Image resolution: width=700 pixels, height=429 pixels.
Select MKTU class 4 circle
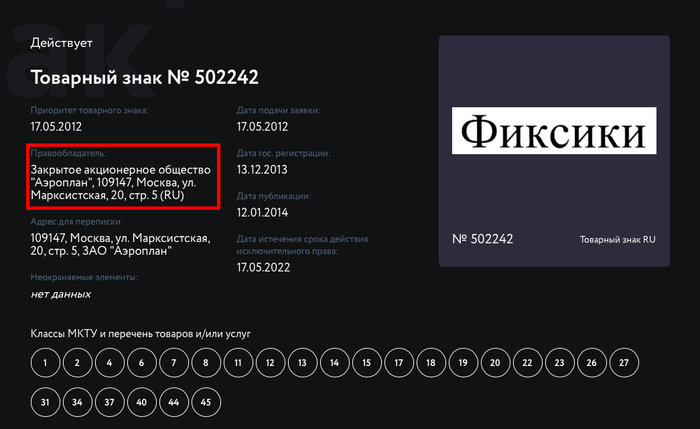click(109, 362)
